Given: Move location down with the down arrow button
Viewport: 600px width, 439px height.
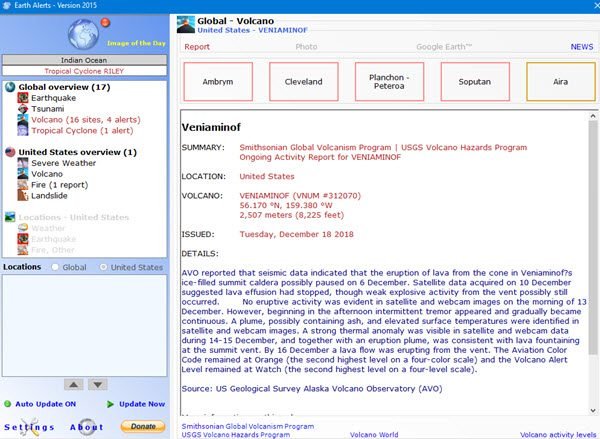Looking at the screenshot, I should (x=98, y=385).
